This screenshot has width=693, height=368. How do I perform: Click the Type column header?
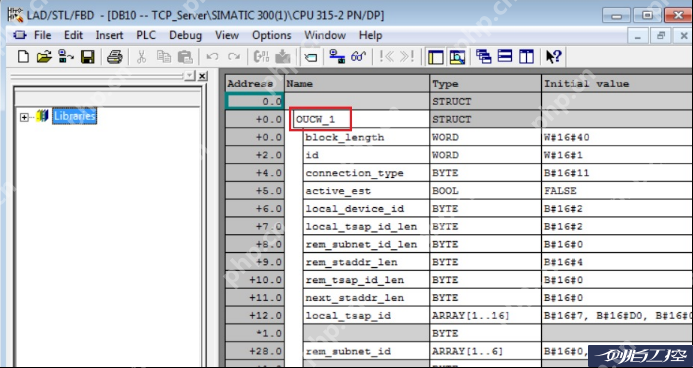coord(485,83)
